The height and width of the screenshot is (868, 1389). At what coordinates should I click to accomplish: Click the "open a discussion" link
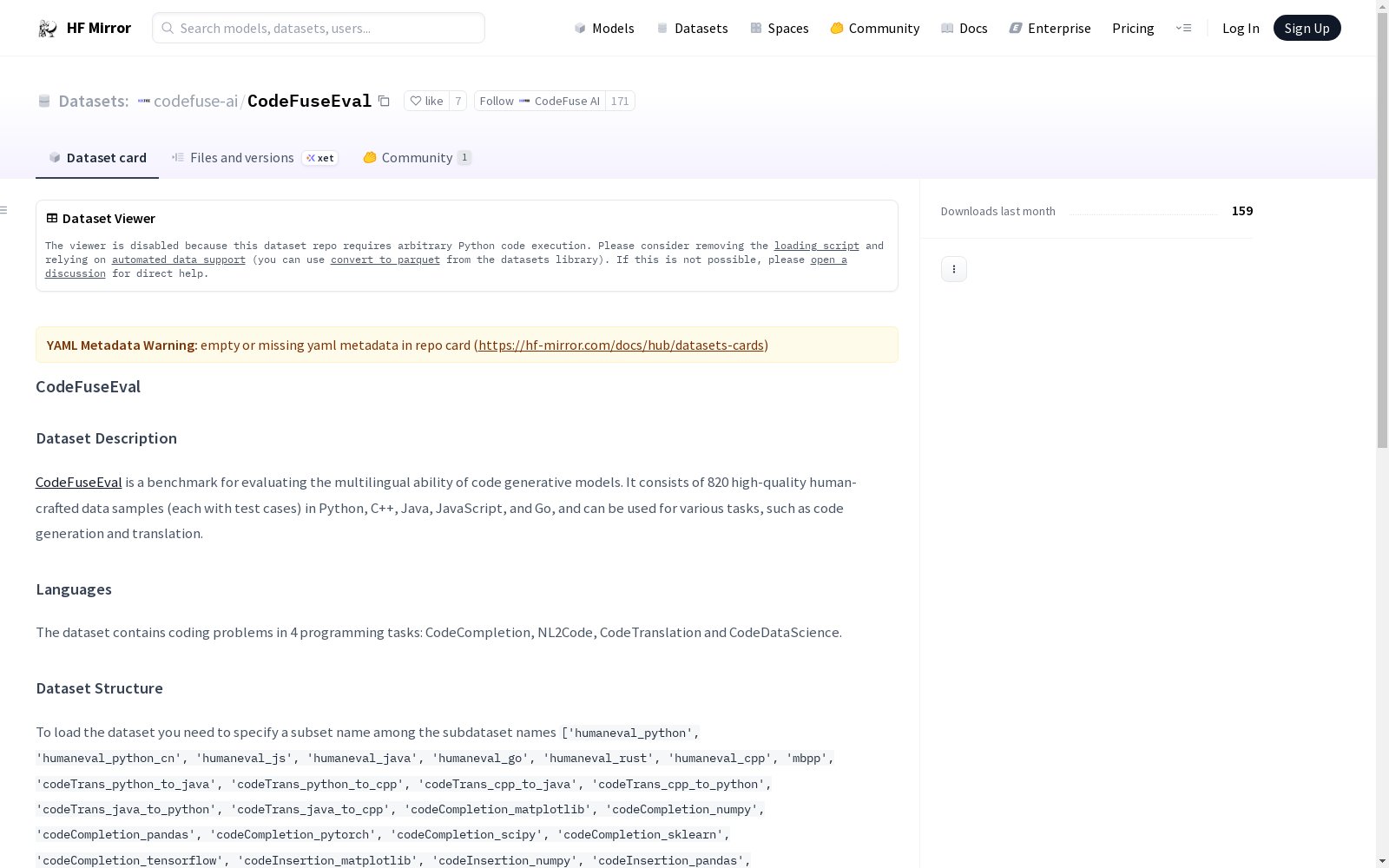pos(828,260)
